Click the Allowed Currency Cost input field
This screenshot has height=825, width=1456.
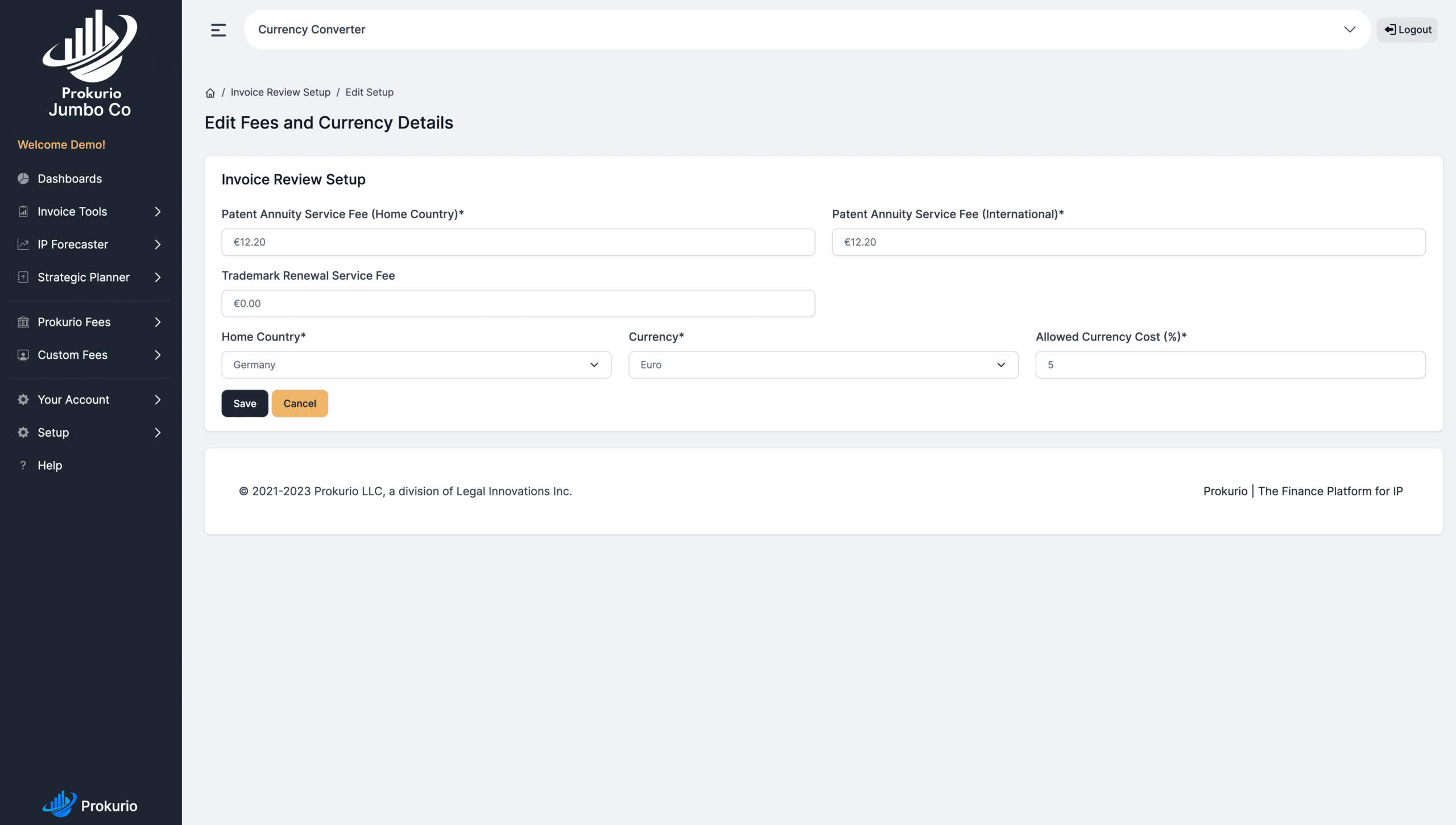(x=1231, y=364)
